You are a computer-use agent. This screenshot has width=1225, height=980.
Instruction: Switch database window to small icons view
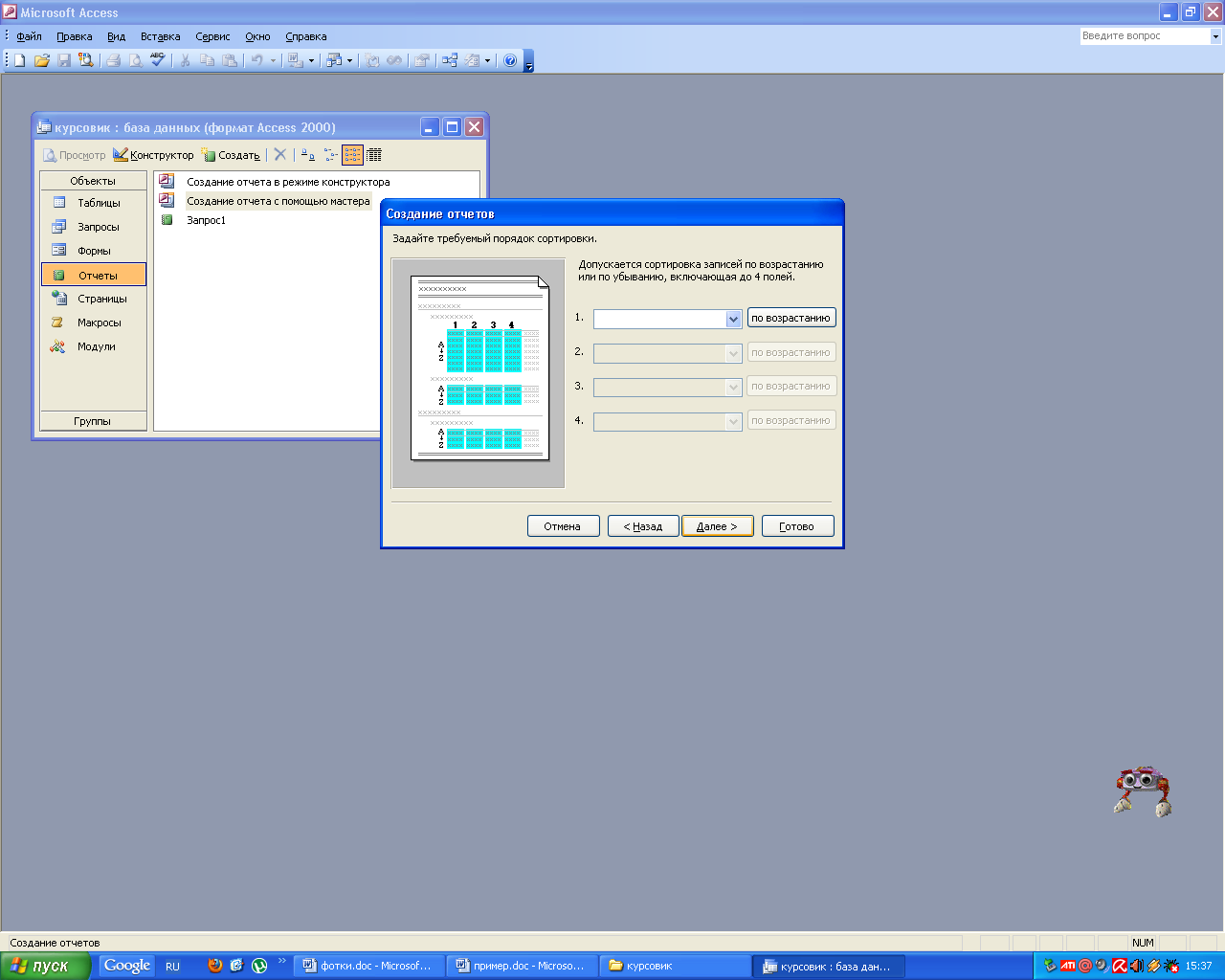coord(330,154)
